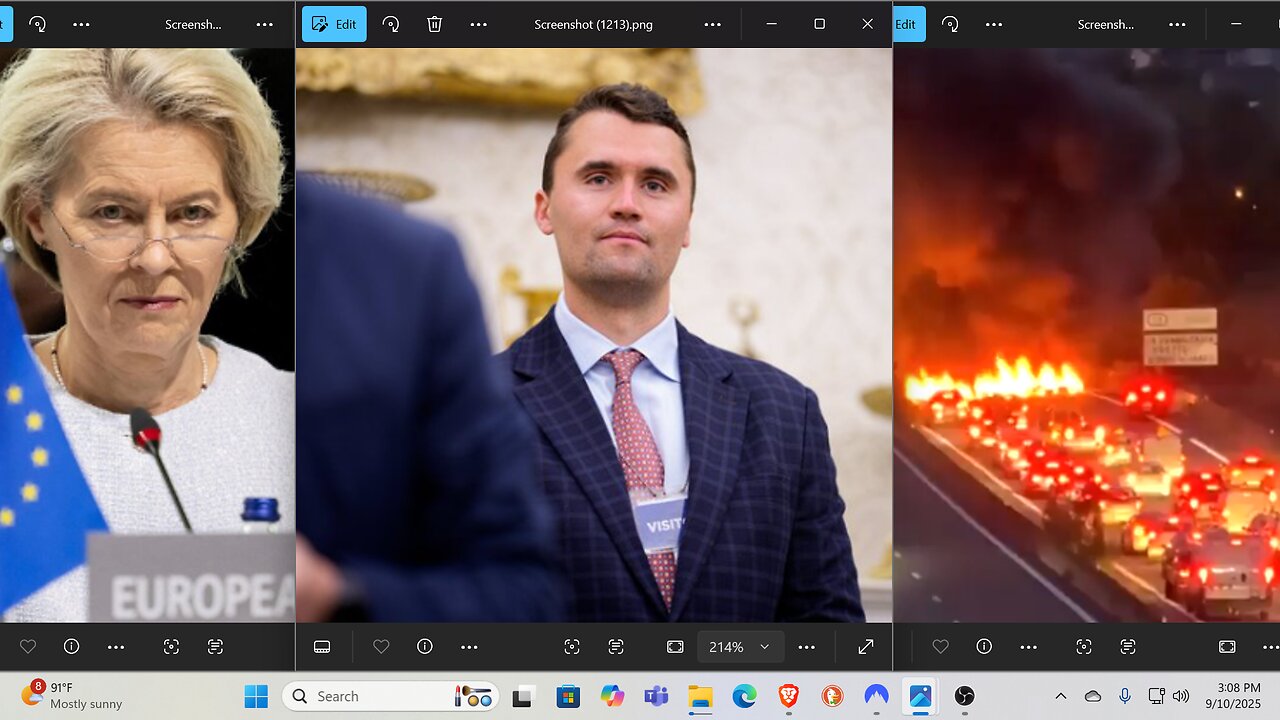The image size is (1280, 720).
Task: Open the OneDrive cloud tray icon
Action: [x=1093, y=696]
